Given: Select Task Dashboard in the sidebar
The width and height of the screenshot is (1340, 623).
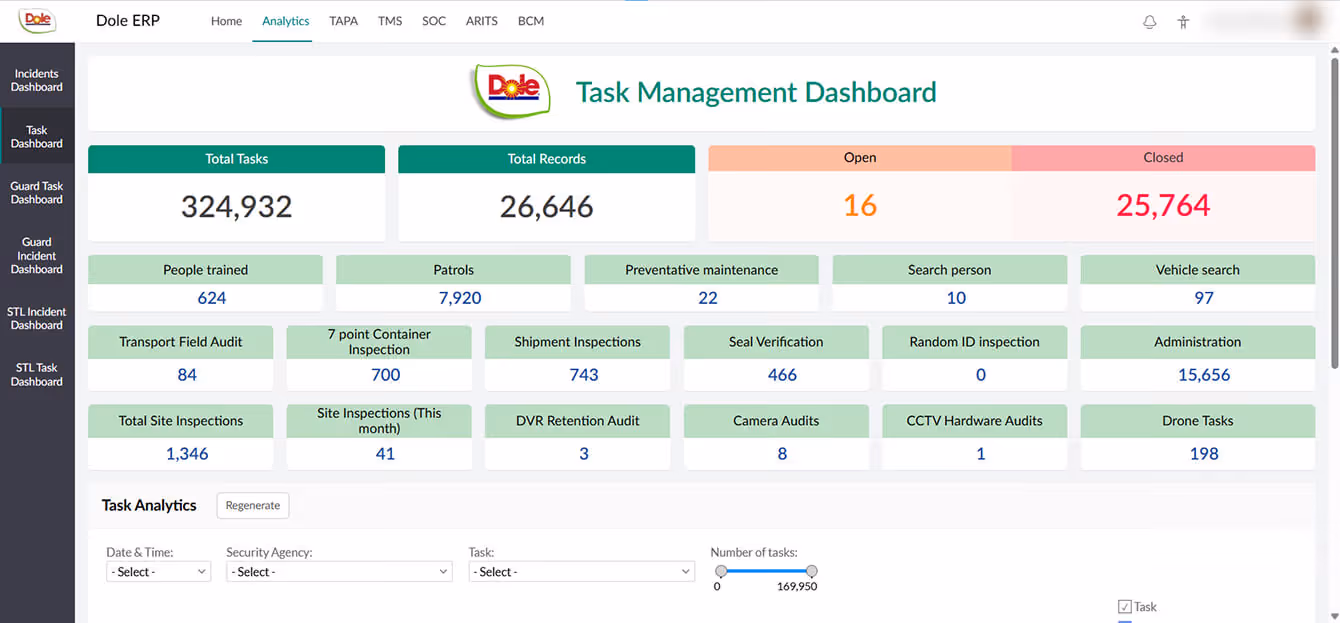Looking at the screenshot, I should [37, 137].
